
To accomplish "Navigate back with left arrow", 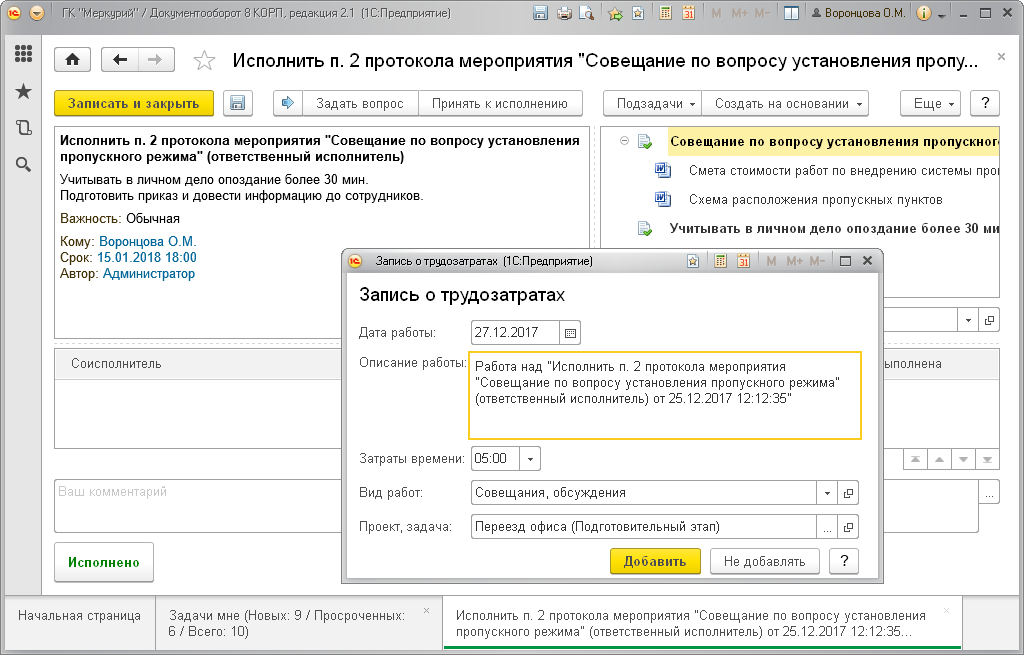I will pos(120,60).
